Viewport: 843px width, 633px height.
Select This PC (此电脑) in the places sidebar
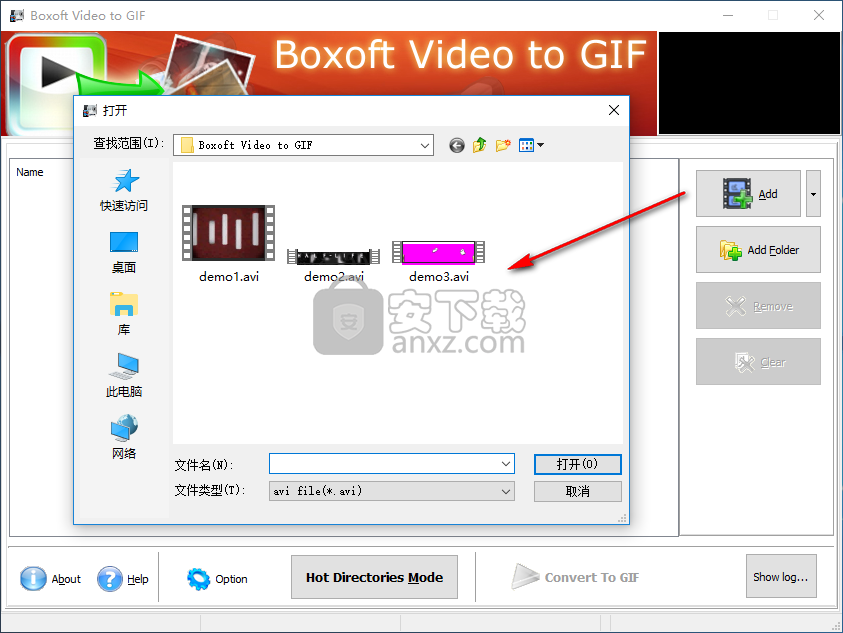(124, 375)
